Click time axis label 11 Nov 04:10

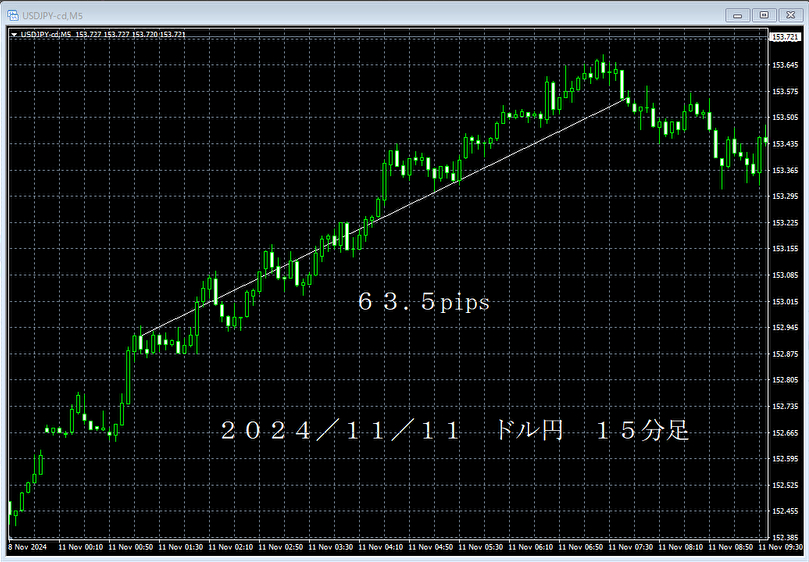(x=381, y=547)
